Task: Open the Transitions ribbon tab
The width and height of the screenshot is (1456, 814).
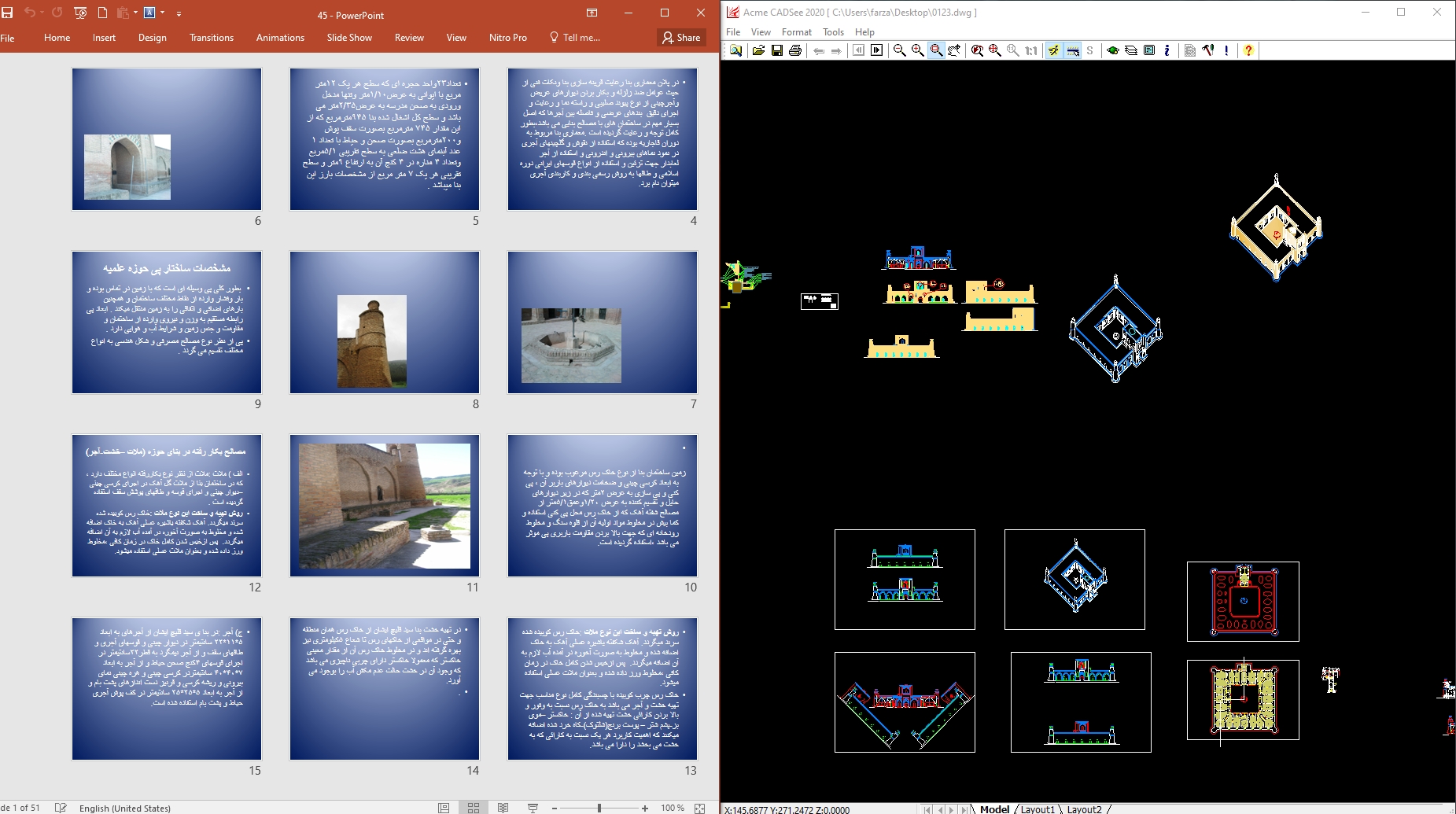Action: click(211, 38)
